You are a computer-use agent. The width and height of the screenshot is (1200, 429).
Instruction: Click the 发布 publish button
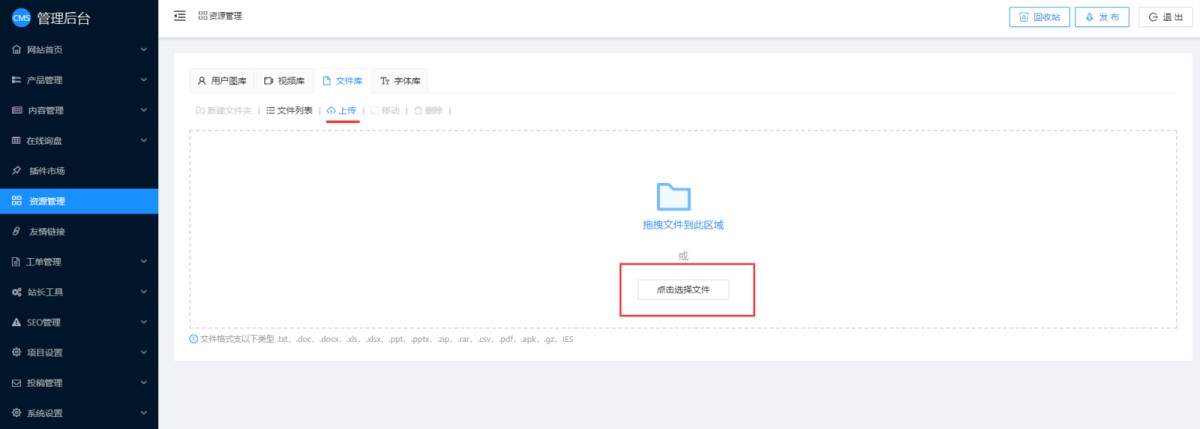[1102, 17]
